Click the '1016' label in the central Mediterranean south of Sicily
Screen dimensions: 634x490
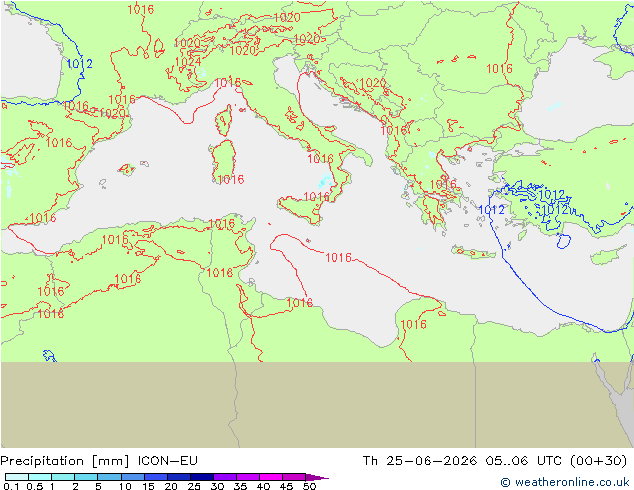[338, 258]
